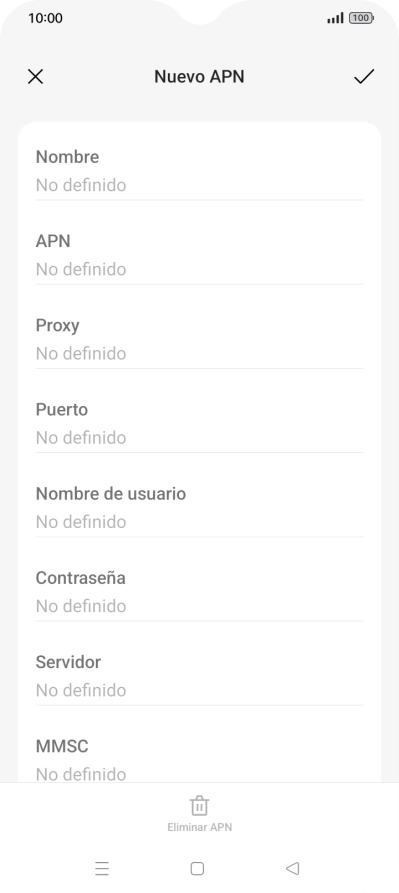Set the Contraseña field
Viewport: 399px width, 893px height.
199,592
